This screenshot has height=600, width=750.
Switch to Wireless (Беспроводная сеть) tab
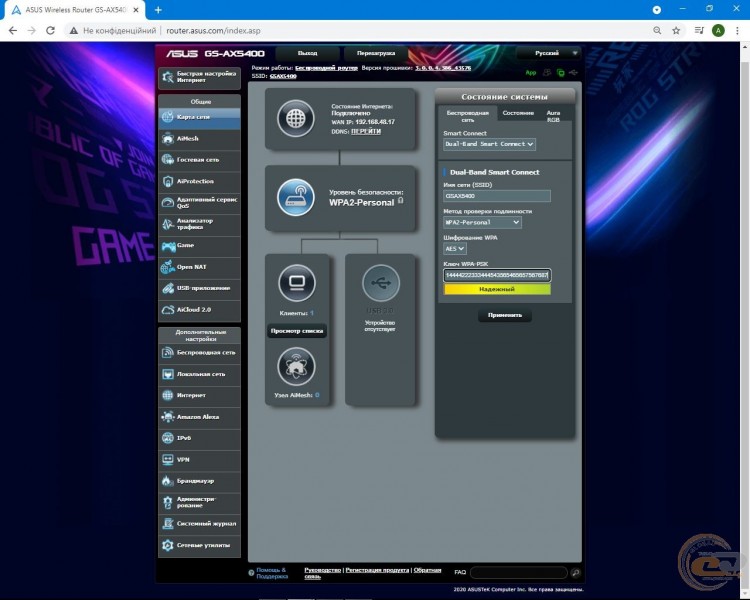pos(467,116)
